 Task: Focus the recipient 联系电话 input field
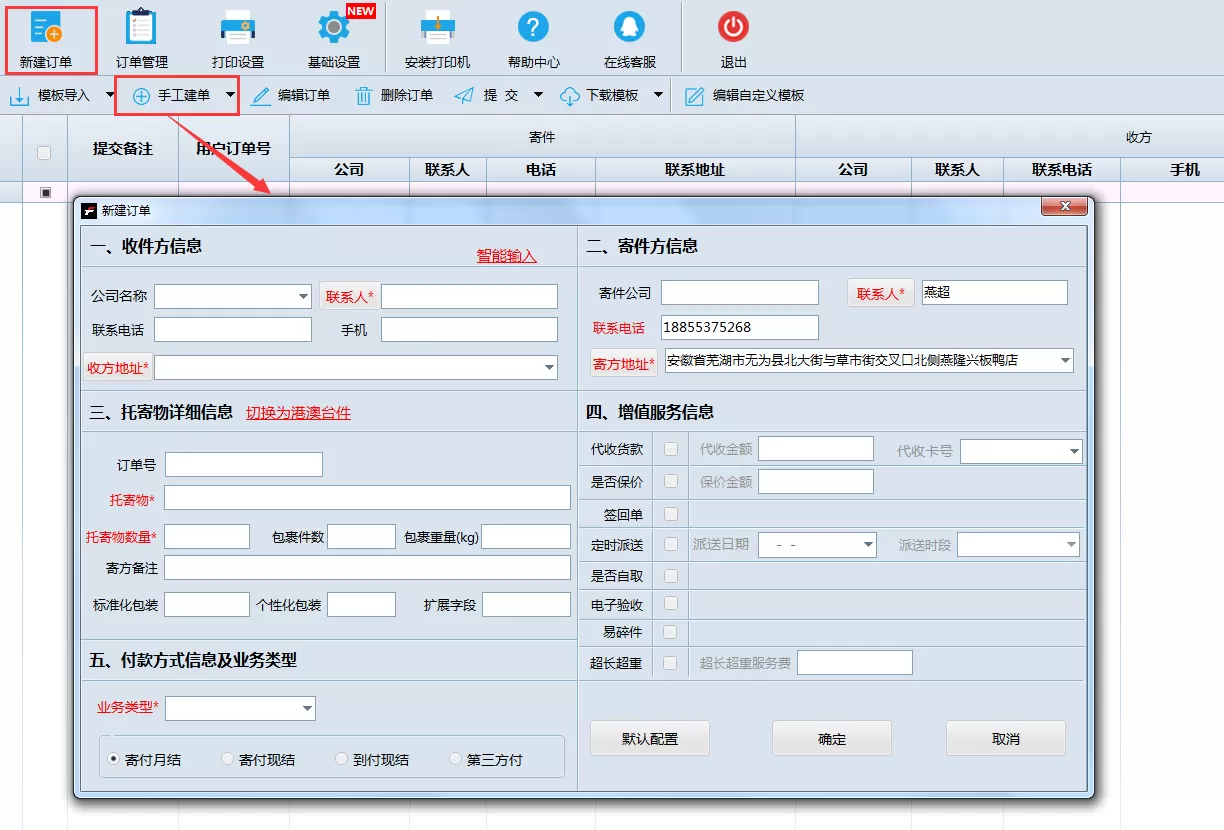pyautogui.click(x=233, y=330)
